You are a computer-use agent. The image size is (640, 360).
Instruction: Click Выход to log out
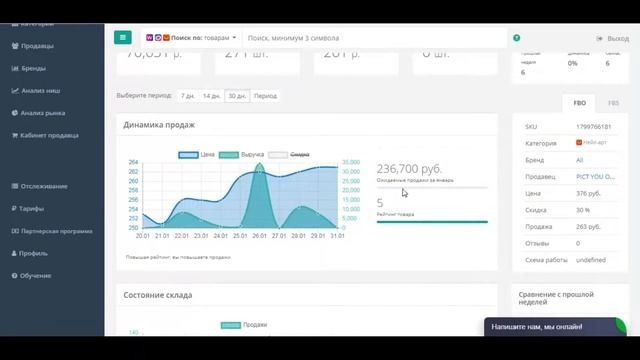tap(618, 38)
